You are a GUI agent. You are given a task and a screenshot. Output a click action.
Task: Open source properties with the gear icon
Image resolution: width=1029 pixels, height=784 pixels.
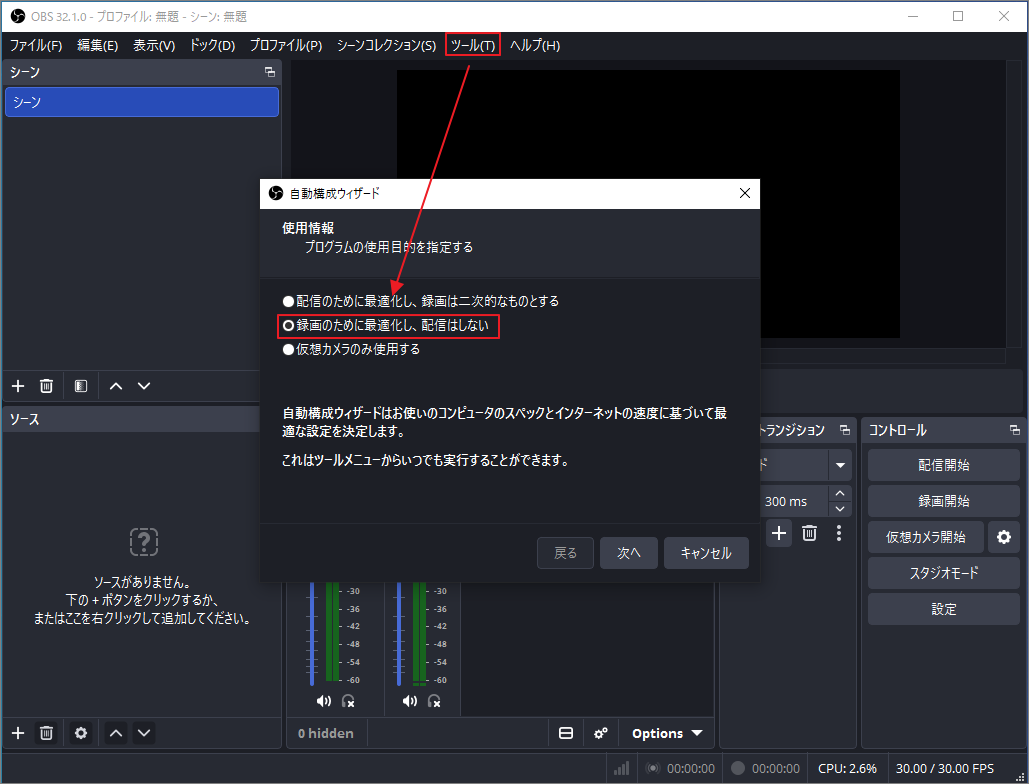[80, 733]
